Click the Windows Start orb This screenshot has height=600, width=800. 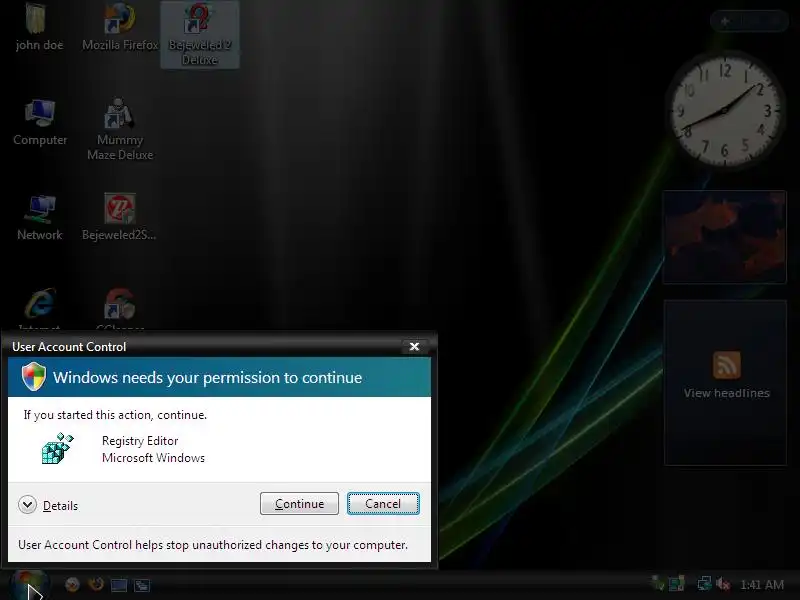pos(29,585)
